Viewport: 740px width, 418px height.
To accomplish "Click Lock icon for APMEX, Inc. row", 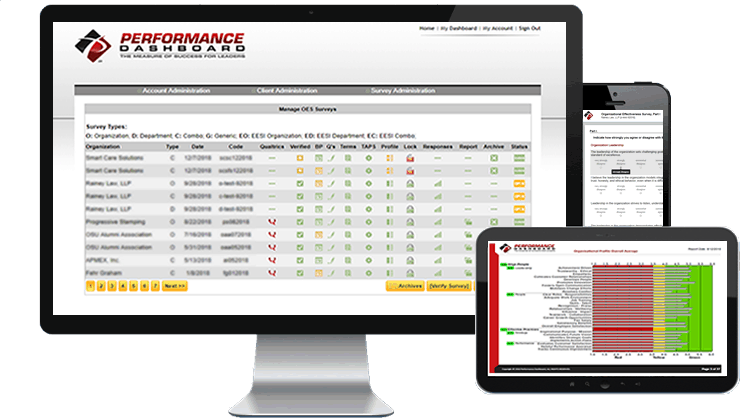I will pyautogui.click(x=410, y=260).
